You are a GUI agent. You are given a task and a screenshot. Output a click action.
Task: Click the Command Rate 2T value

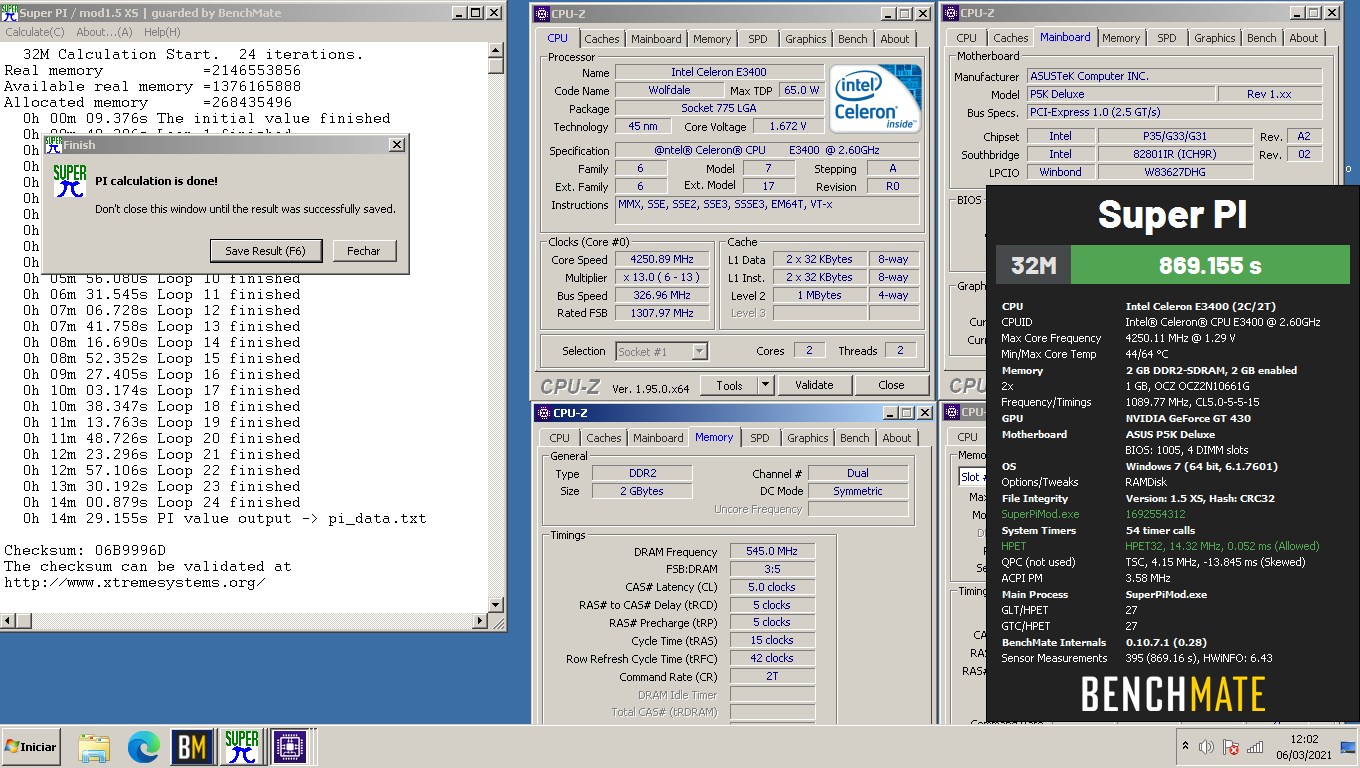click(772, 677)
